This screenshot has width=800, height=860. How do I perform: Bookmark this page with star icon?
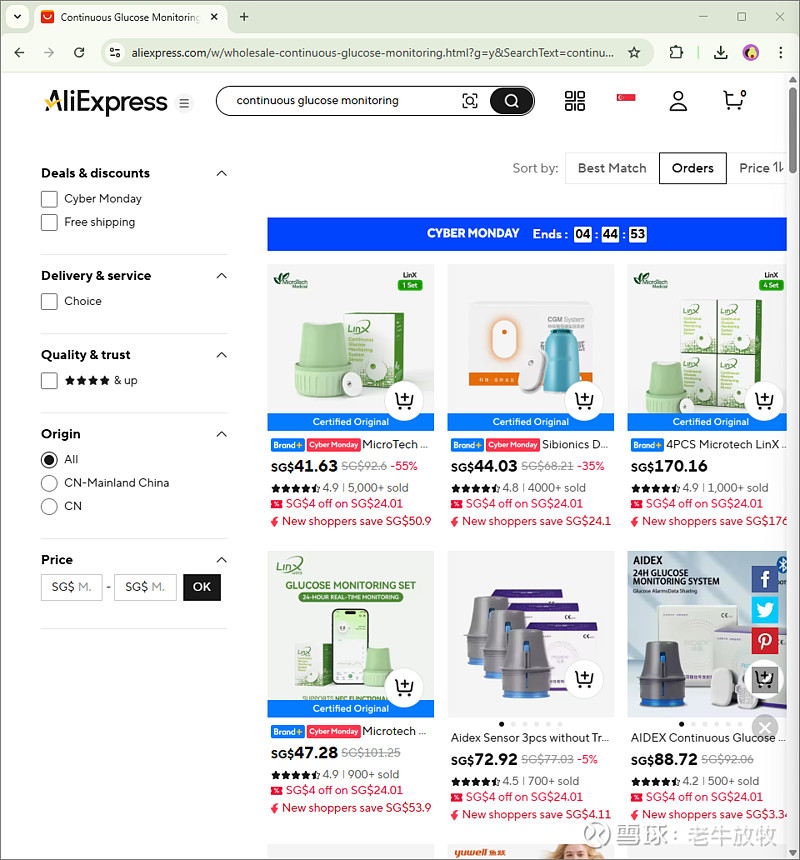click(x=634, y=53)
